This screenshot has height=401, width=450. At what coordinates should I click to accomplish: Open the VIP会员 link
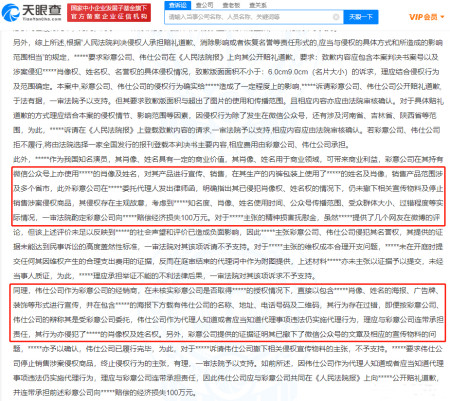click(x=423, y=17)
